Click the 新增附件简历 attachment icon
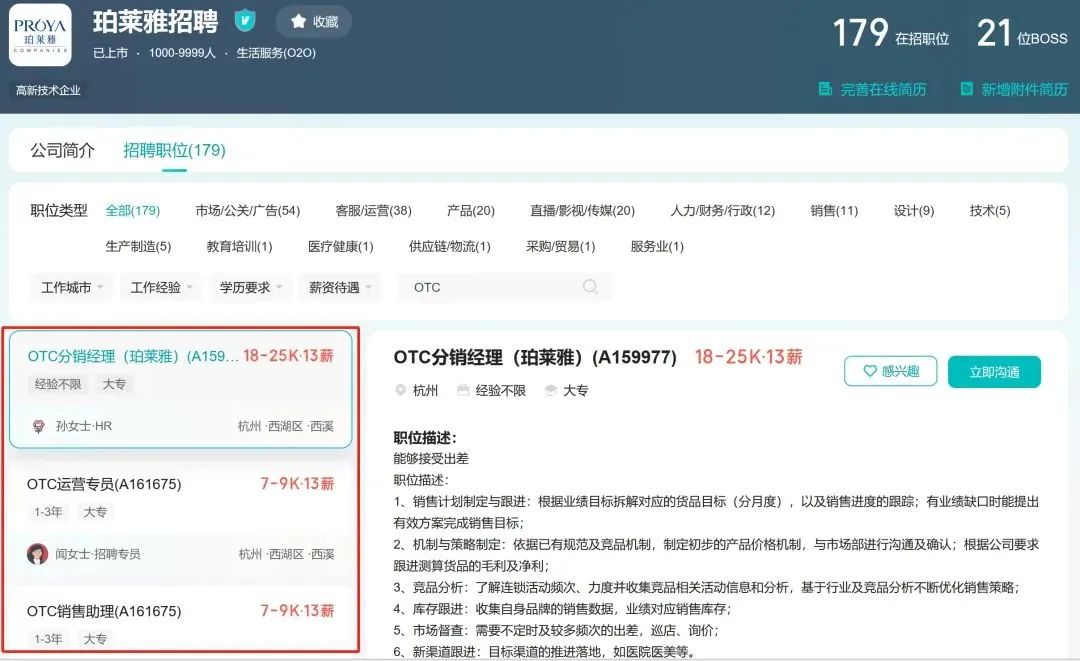 click(966, 89)
